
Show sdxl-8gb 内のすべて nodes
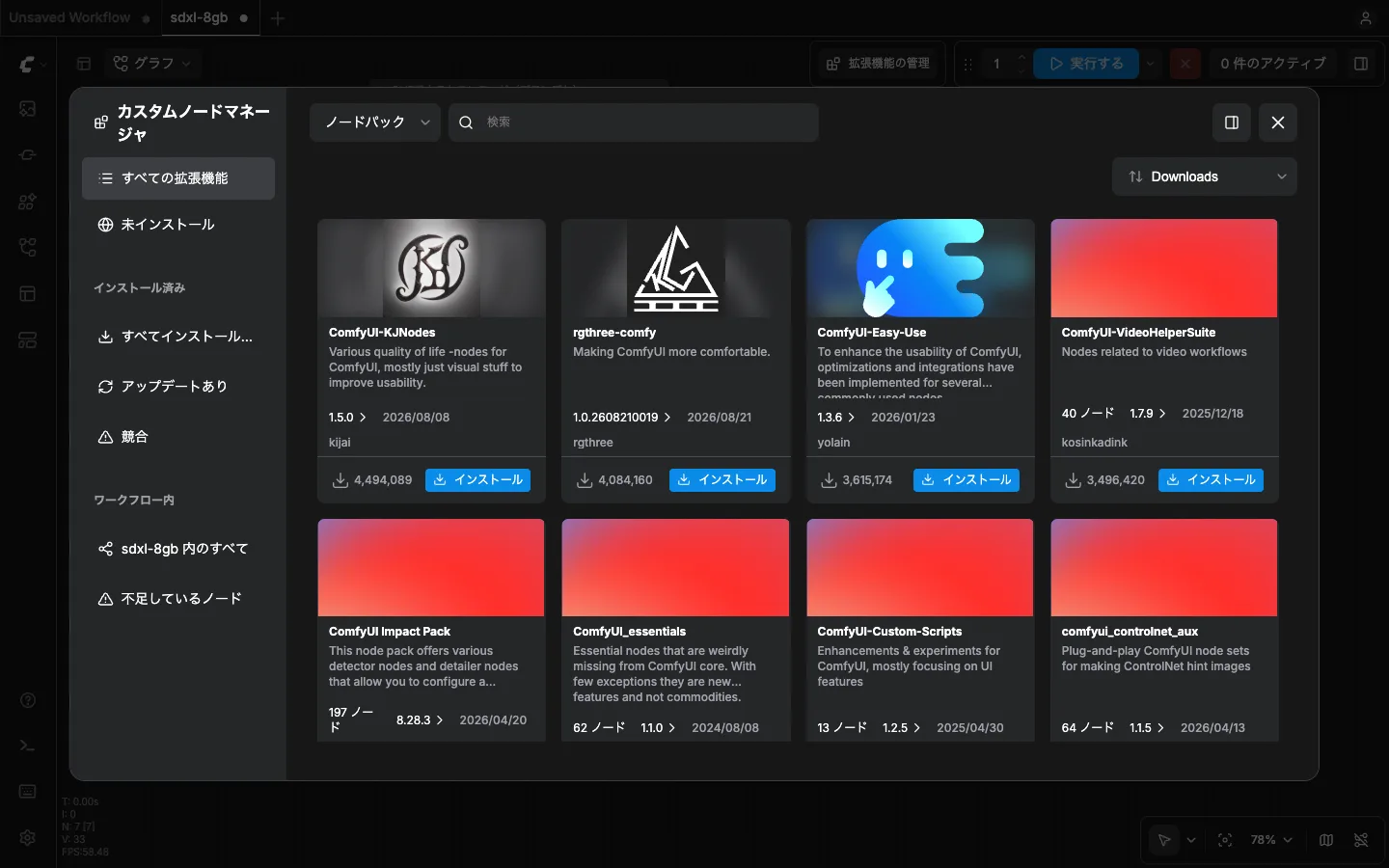(x=178, y=549)
